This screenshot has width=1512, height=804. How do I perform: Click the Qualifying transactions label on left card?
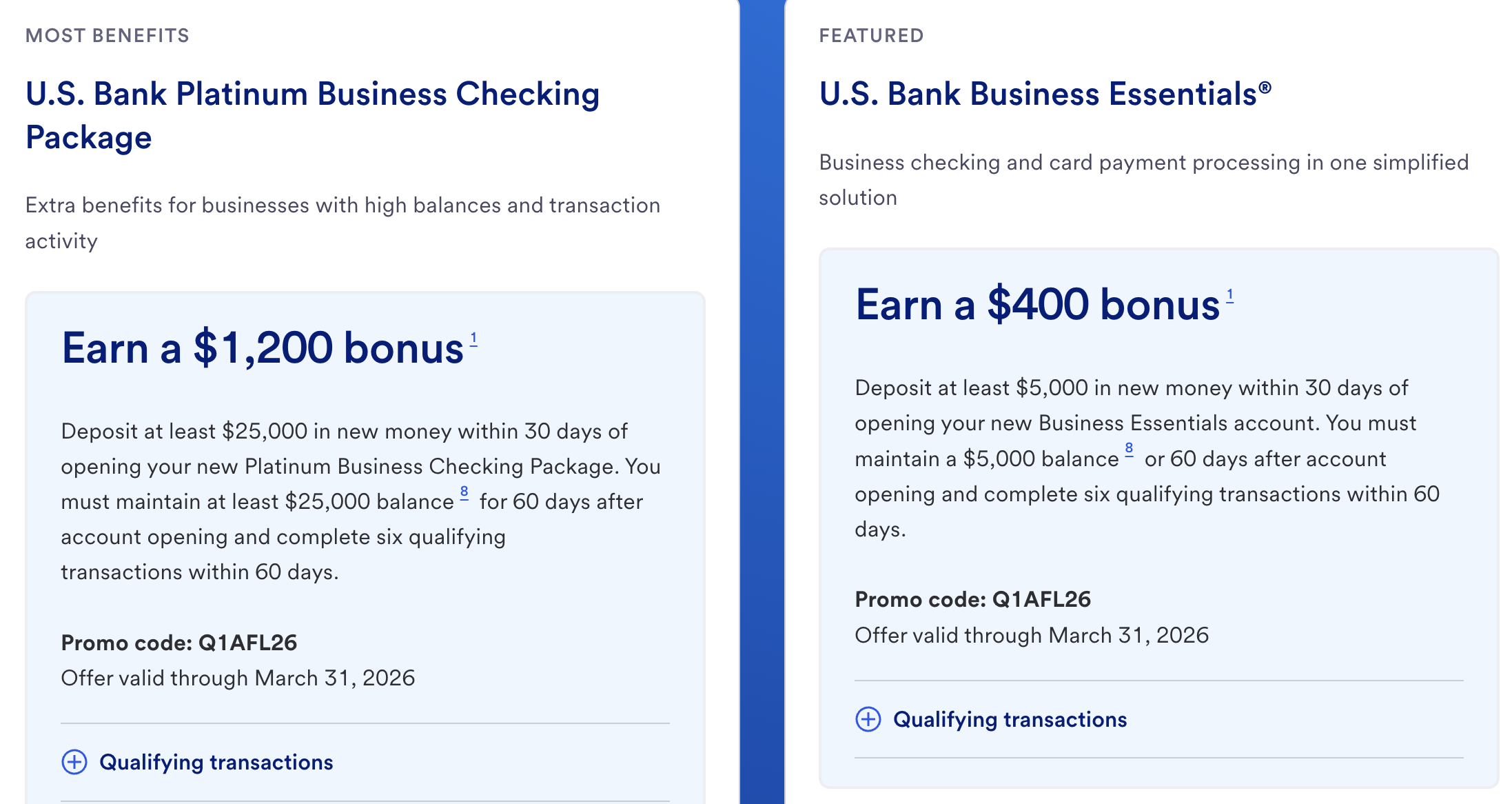pyautogui.click(x=216, y=763)
